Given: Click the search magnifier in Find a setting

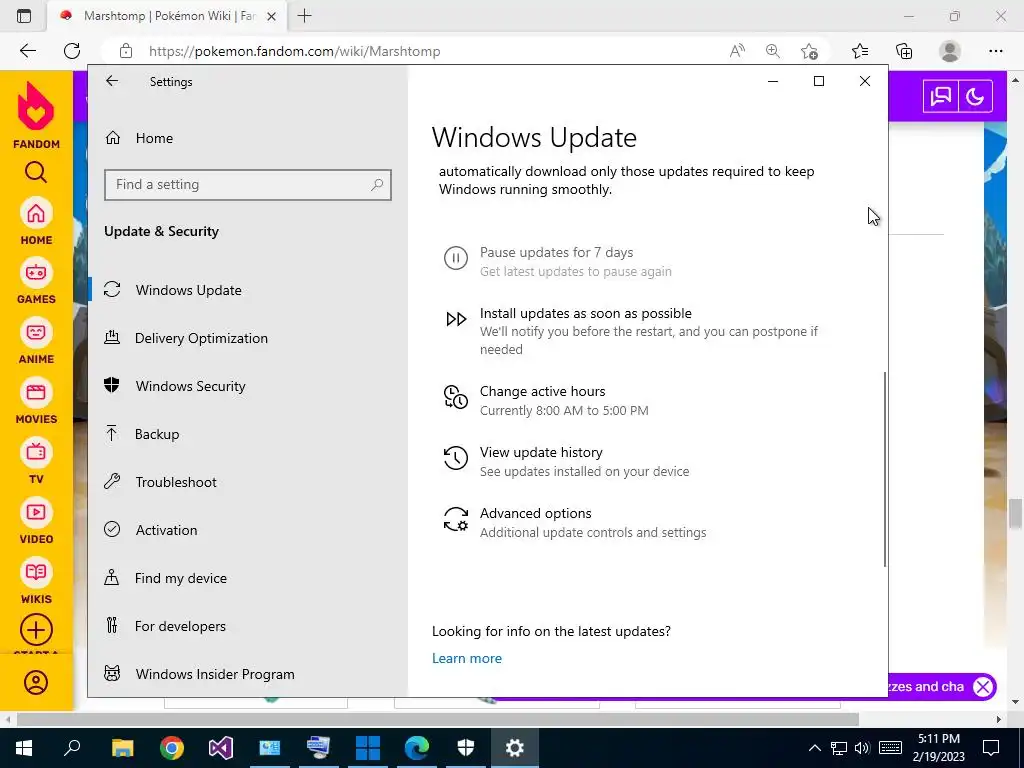Looking at the screenshot, I should [x=377, y=185].
